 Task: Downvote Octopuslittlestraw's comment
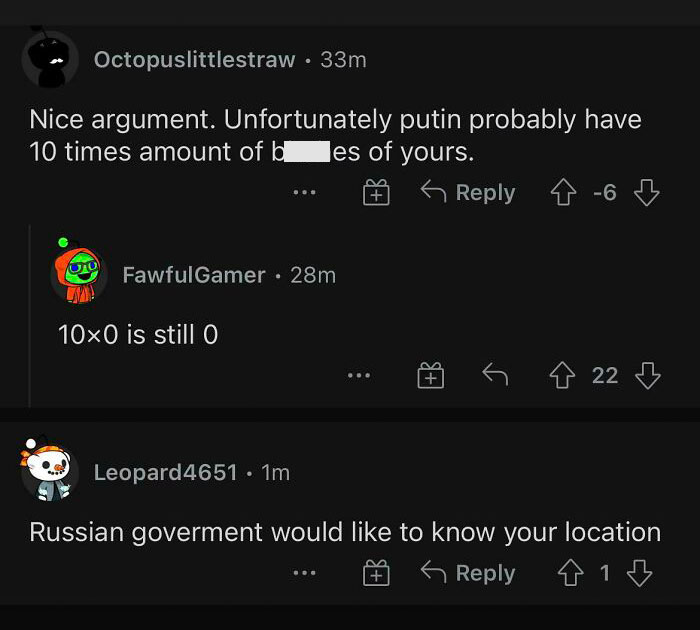tap(647, 193)
